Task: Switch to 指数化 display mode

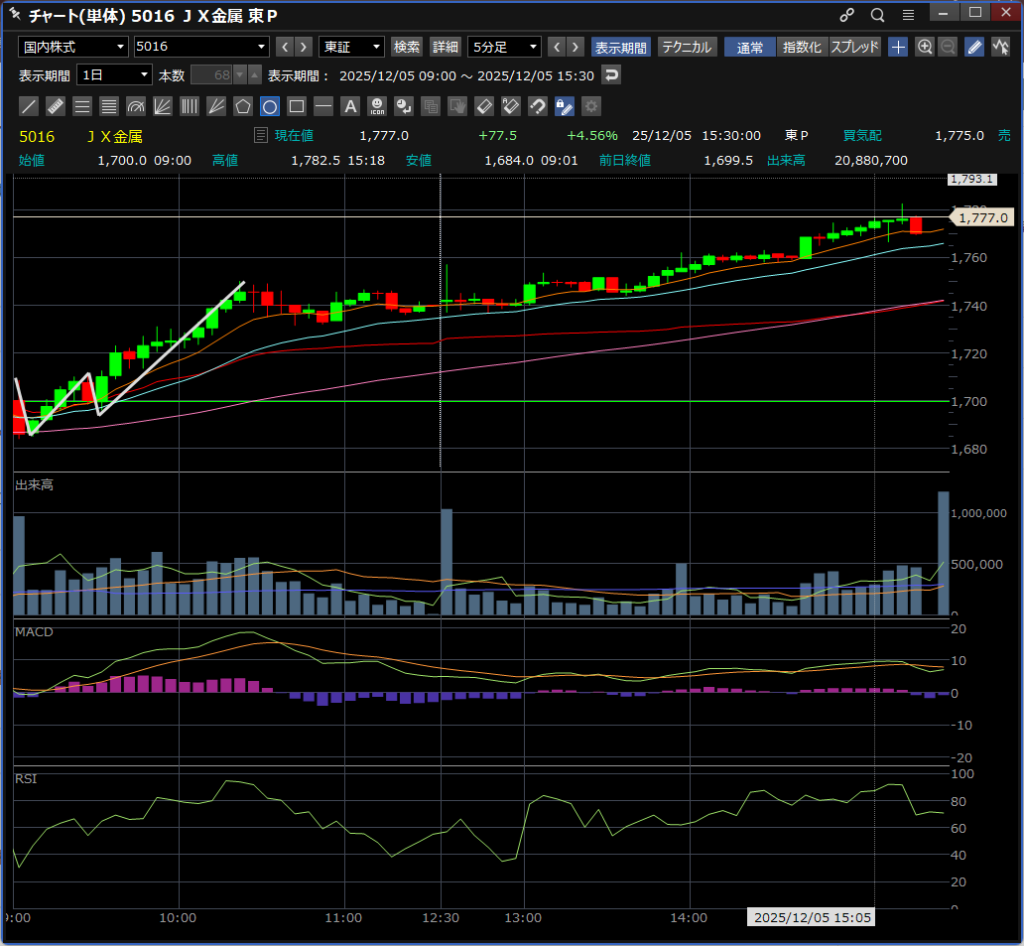Action: 802,47
